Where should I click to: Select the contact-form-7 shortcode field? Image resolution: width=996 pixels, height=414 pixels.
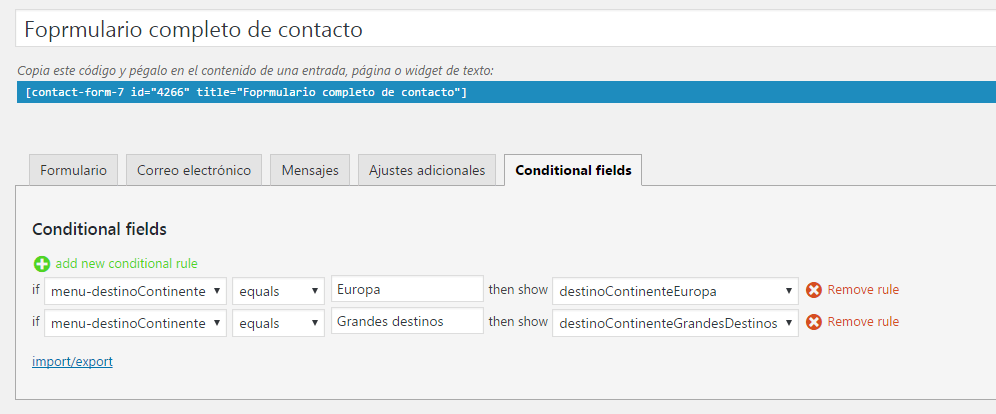tap(506, 92)
